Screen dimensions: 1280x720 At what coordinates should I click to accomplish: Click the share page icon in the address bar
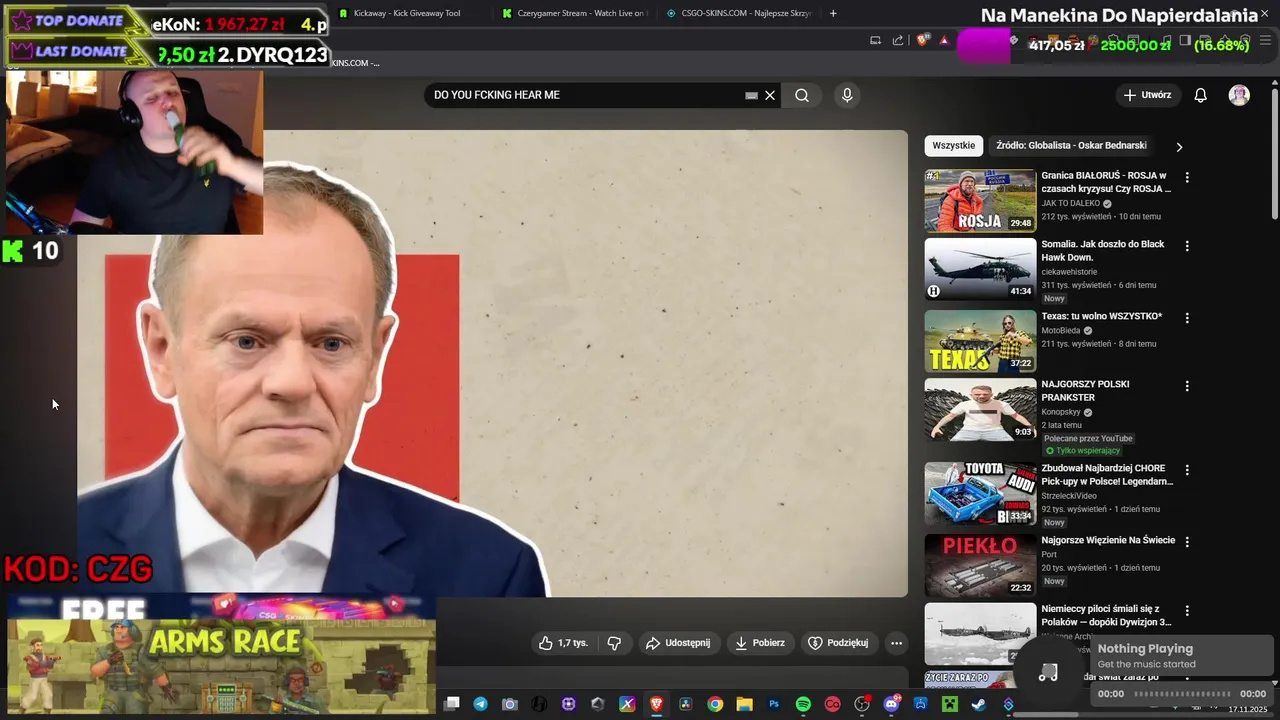pyautogui.click(x=898, y=41)
